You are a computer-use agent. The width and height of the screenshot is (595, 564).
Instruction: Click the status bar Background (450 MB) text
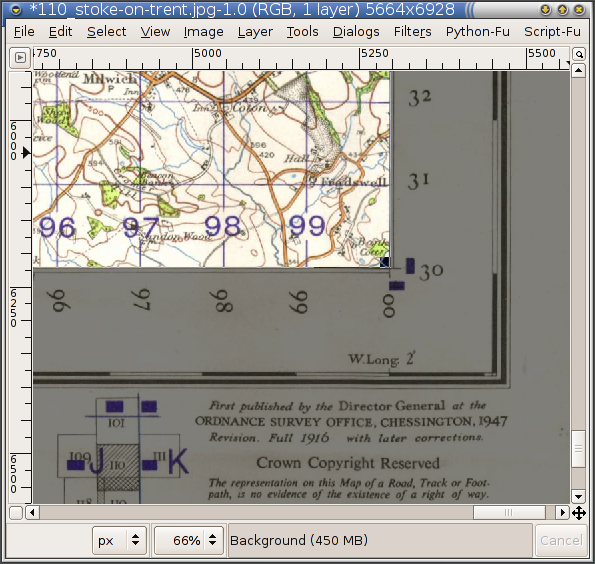tap(299, 540)
